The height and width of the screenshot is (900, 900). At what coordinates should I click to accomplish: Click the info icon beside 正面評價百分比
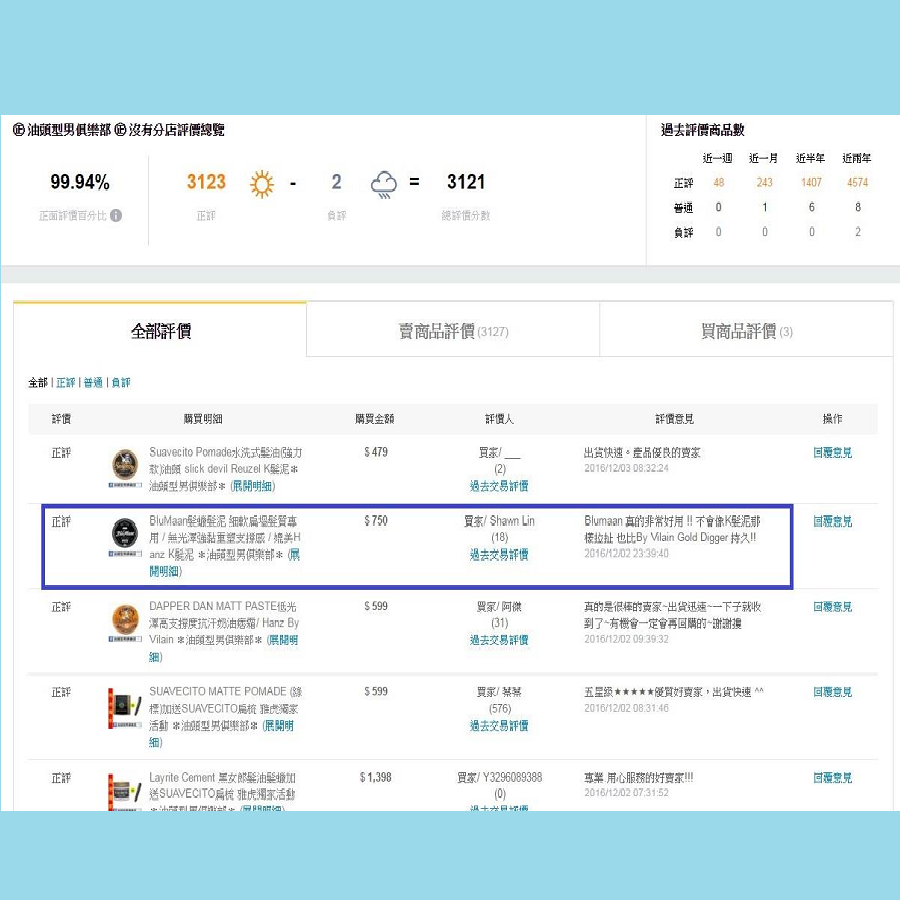116,215
